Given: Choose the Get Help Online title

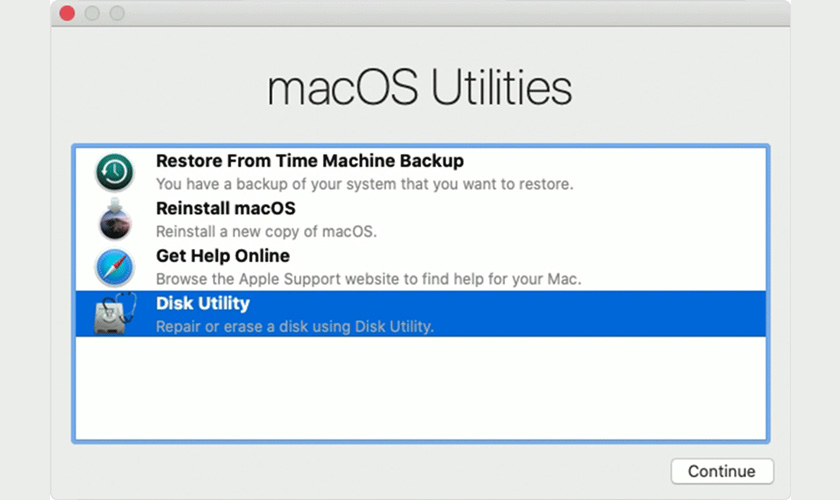Looking at the screenshot, I should coord(223,256).
